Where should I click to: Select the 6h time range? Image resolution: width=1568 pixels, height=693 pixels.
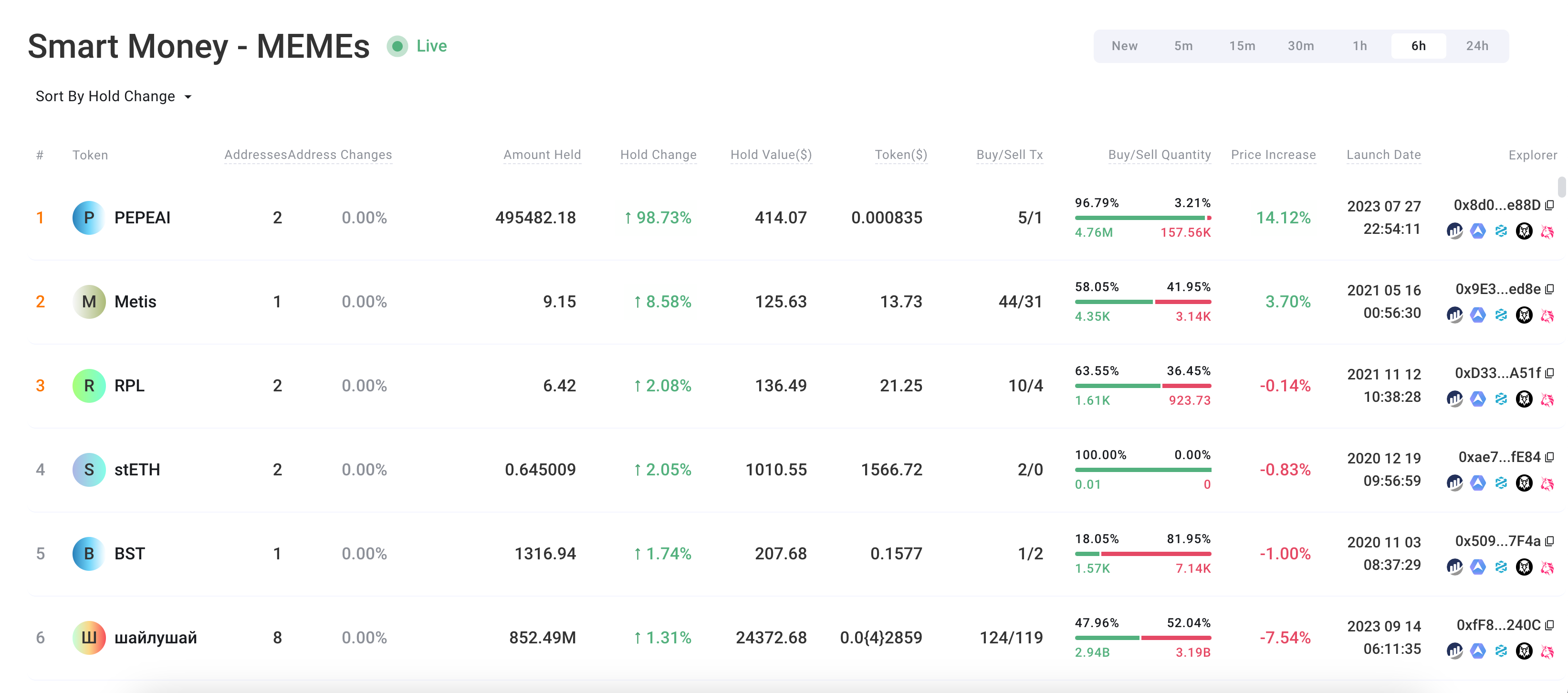tap(1418, 46)
